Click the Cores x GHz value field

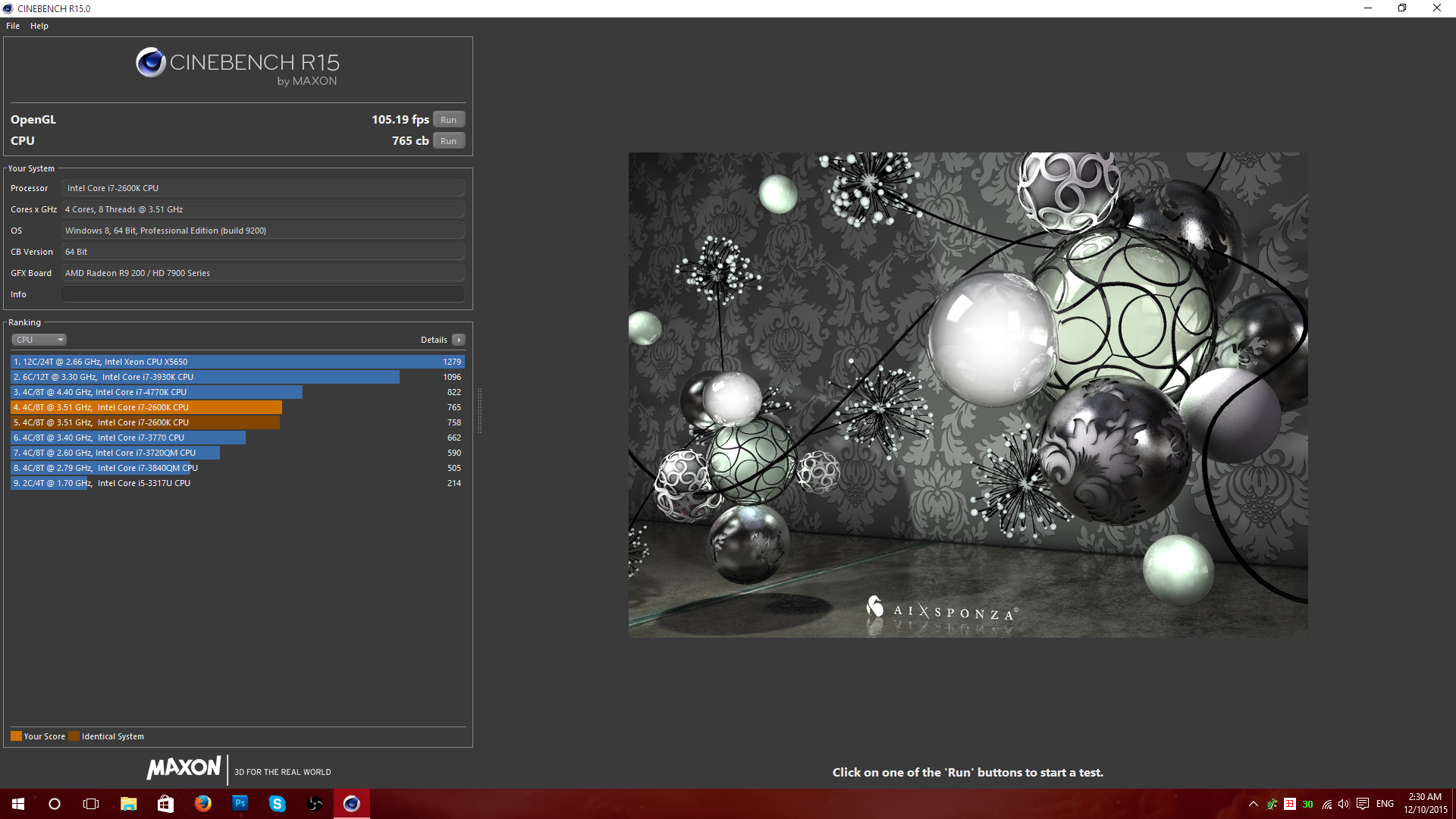pyautogui.click(x=262, y=209)
